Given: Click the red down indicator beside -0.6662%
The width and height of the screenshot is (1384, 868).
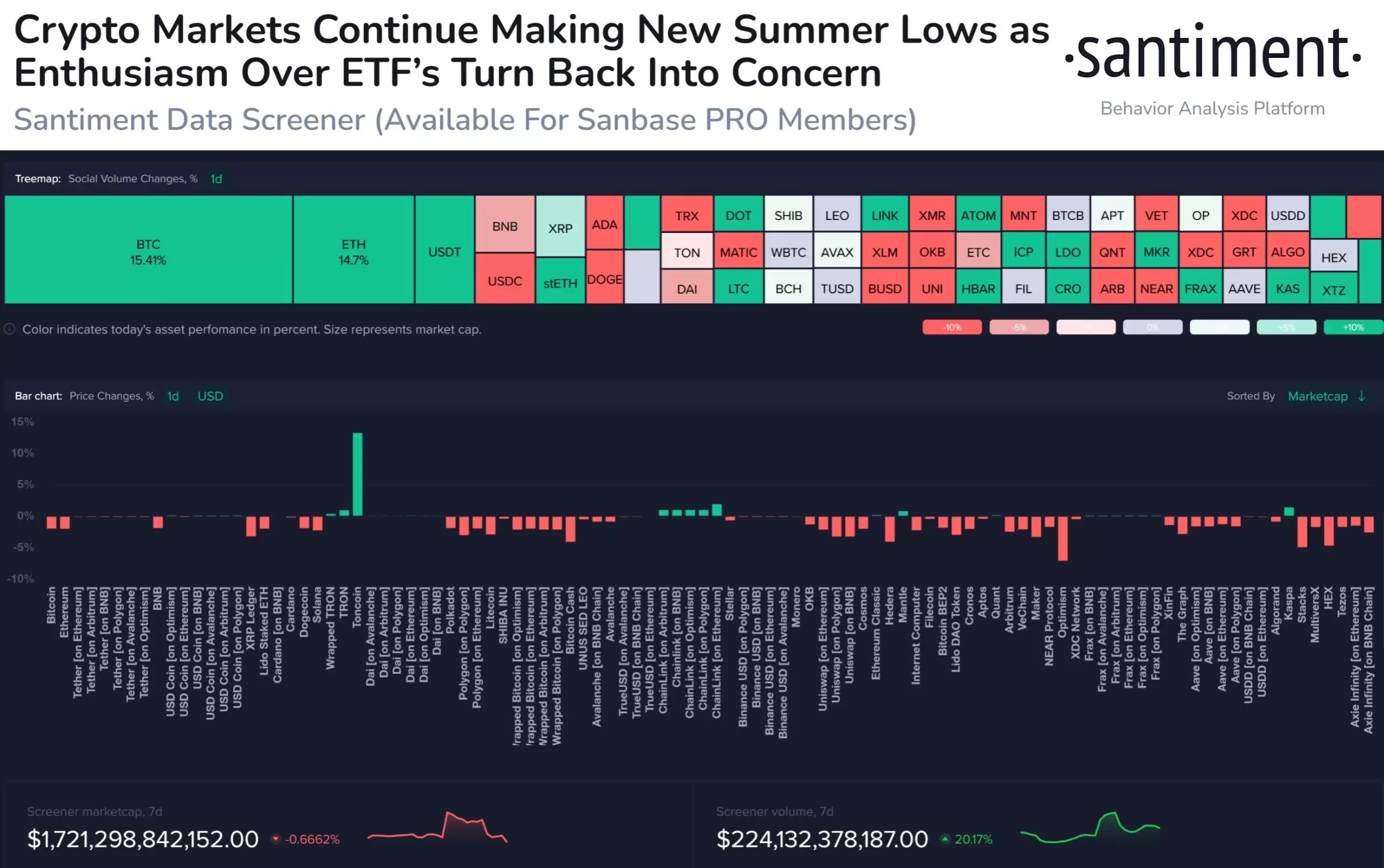Looking at the screenshot, I should [x=276, y=839].
